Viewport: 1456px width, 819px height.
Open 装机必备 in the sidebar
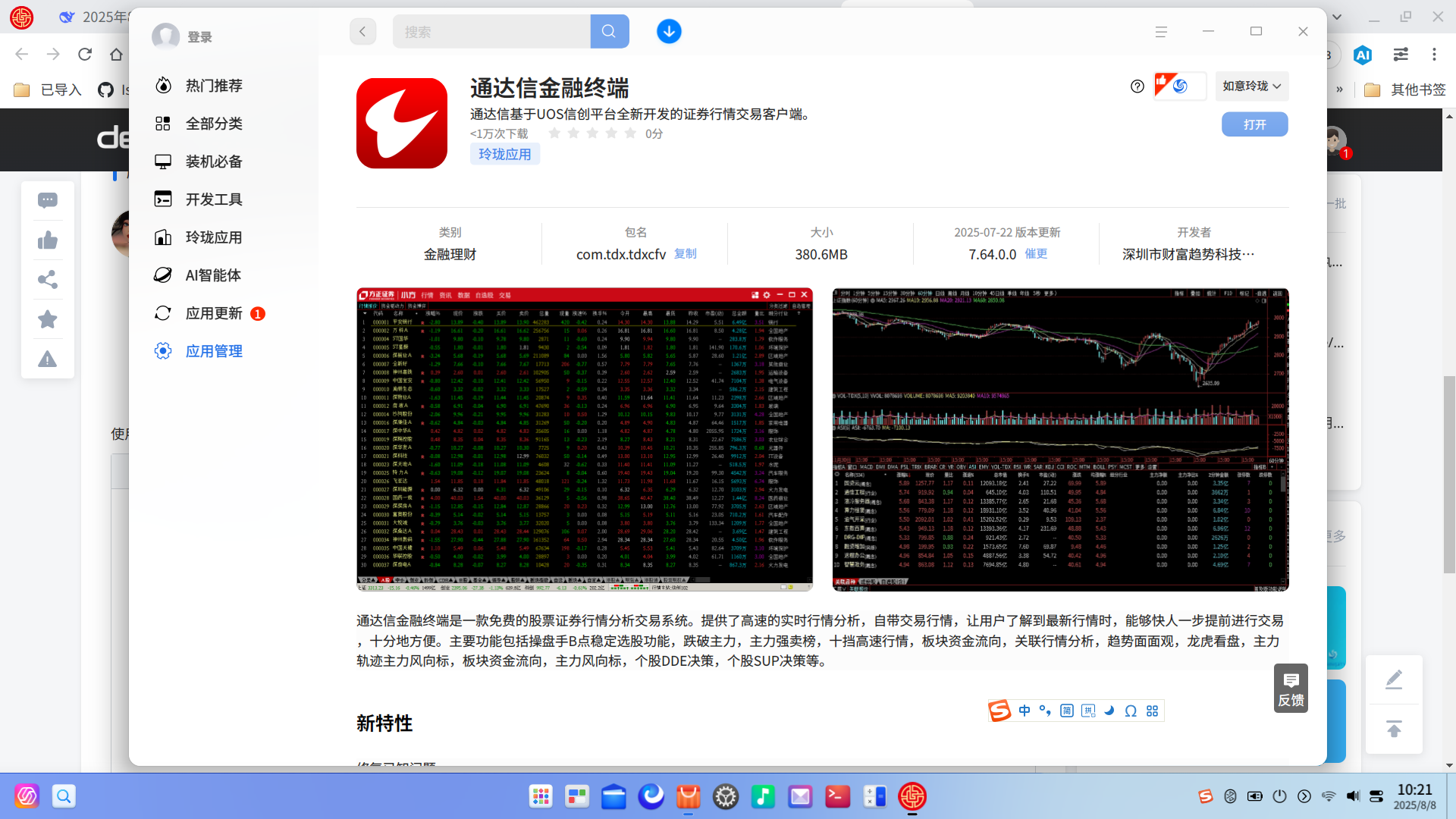[215, 162]
